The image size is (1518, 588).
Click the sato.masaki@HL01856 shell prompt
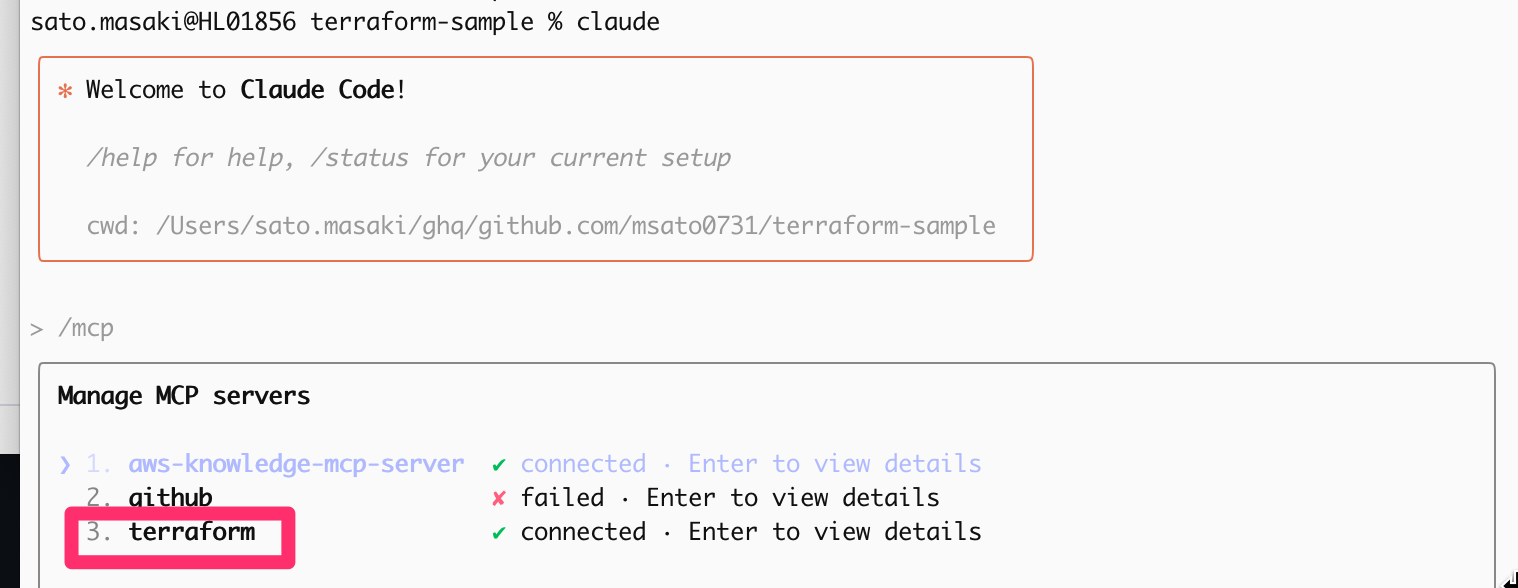[164, 22]
